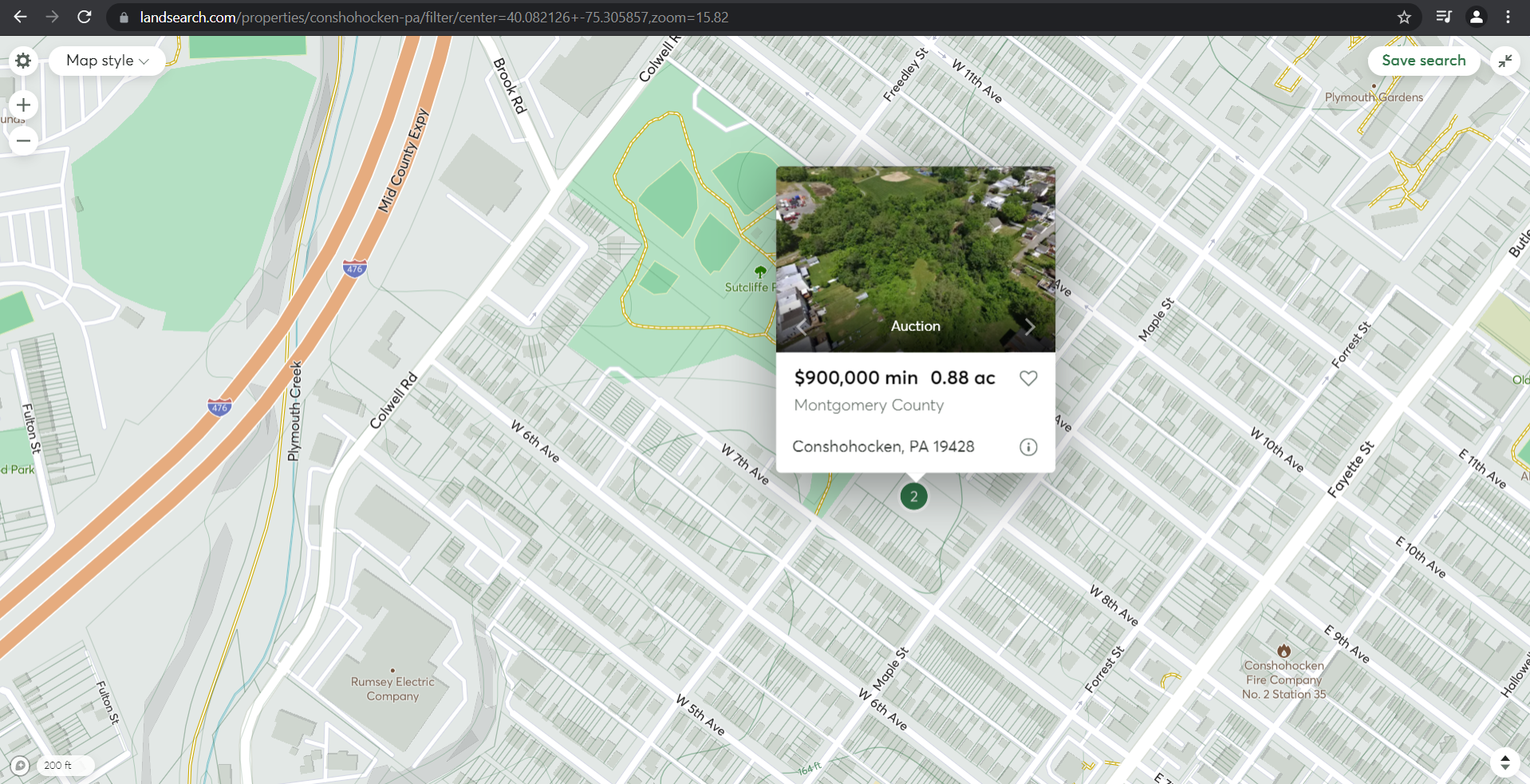Image resolution: width=1530 pixels, height=784 pixels.
Task: Click the E 10th Ave street label
Action: [1421, 557]
